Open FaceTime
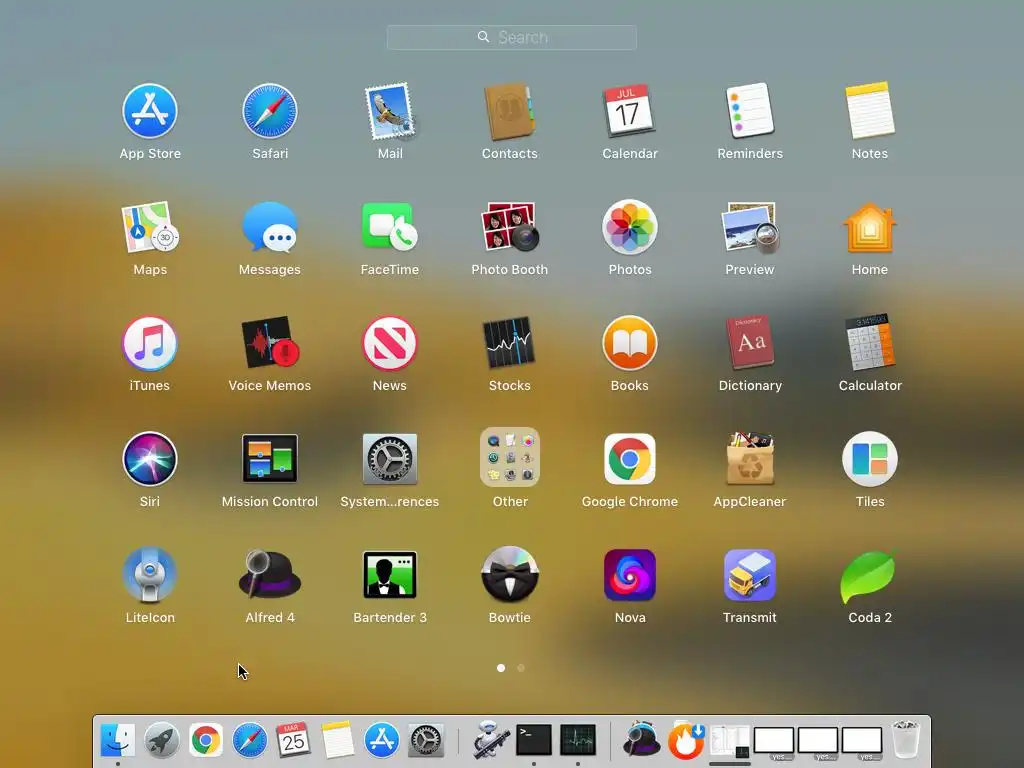Screen dimensions: 1024x768 (x=390, y=227)
